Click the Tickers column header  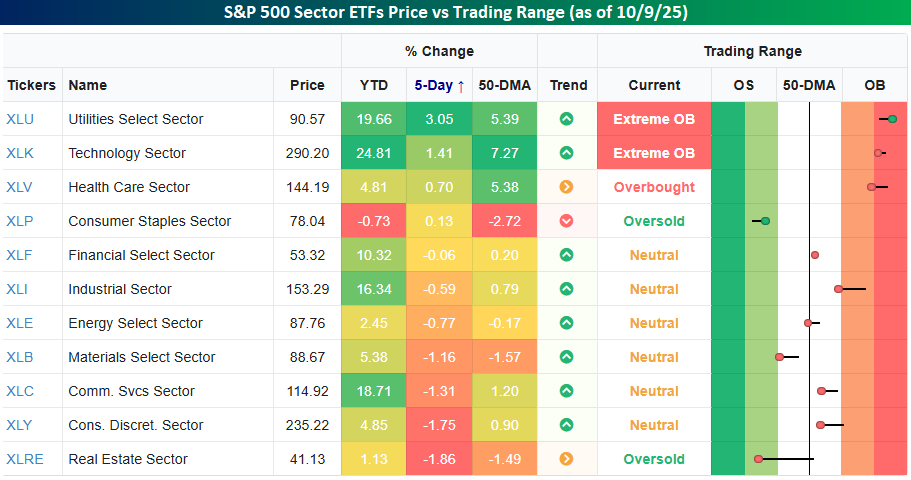31,85
